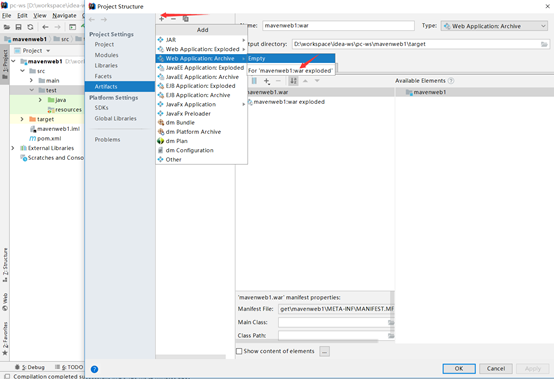The height and width of the screenshot is (379, 554).
Task: Click the create directory icon in layout toolbar
Action: click(x=254, y=81)
